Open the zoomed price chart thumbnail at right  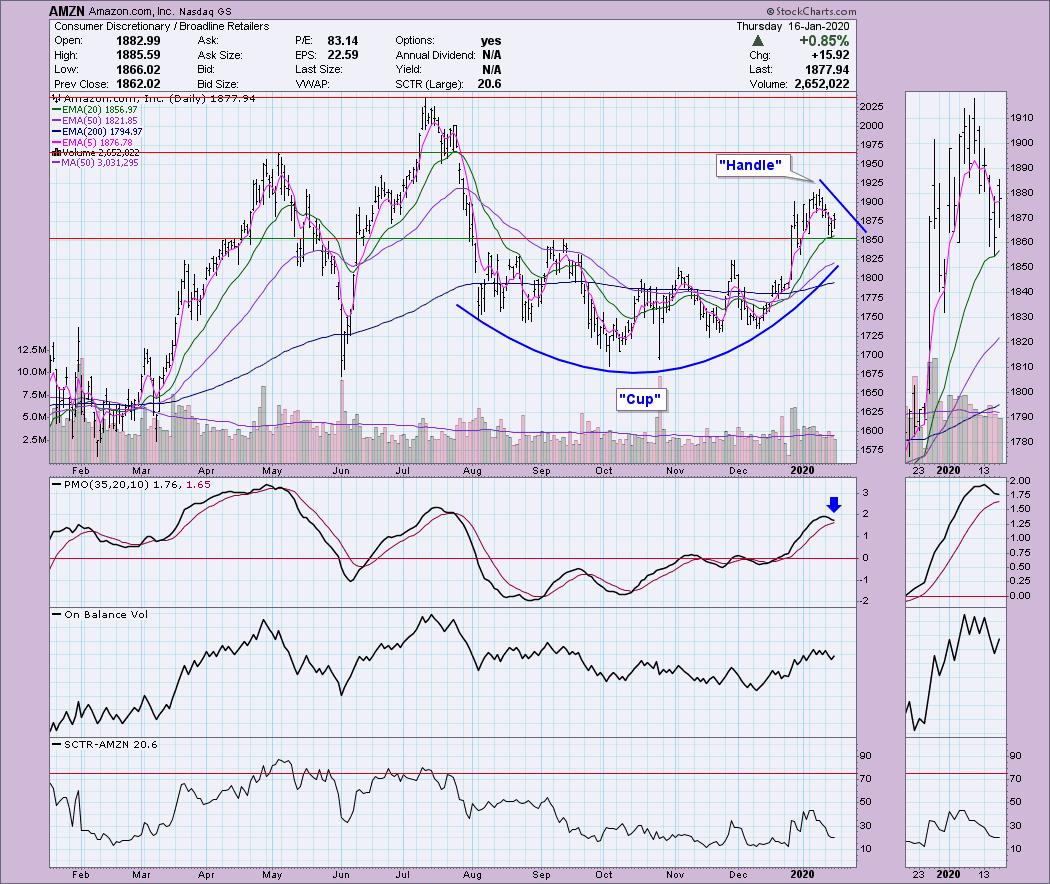[956, 277]
